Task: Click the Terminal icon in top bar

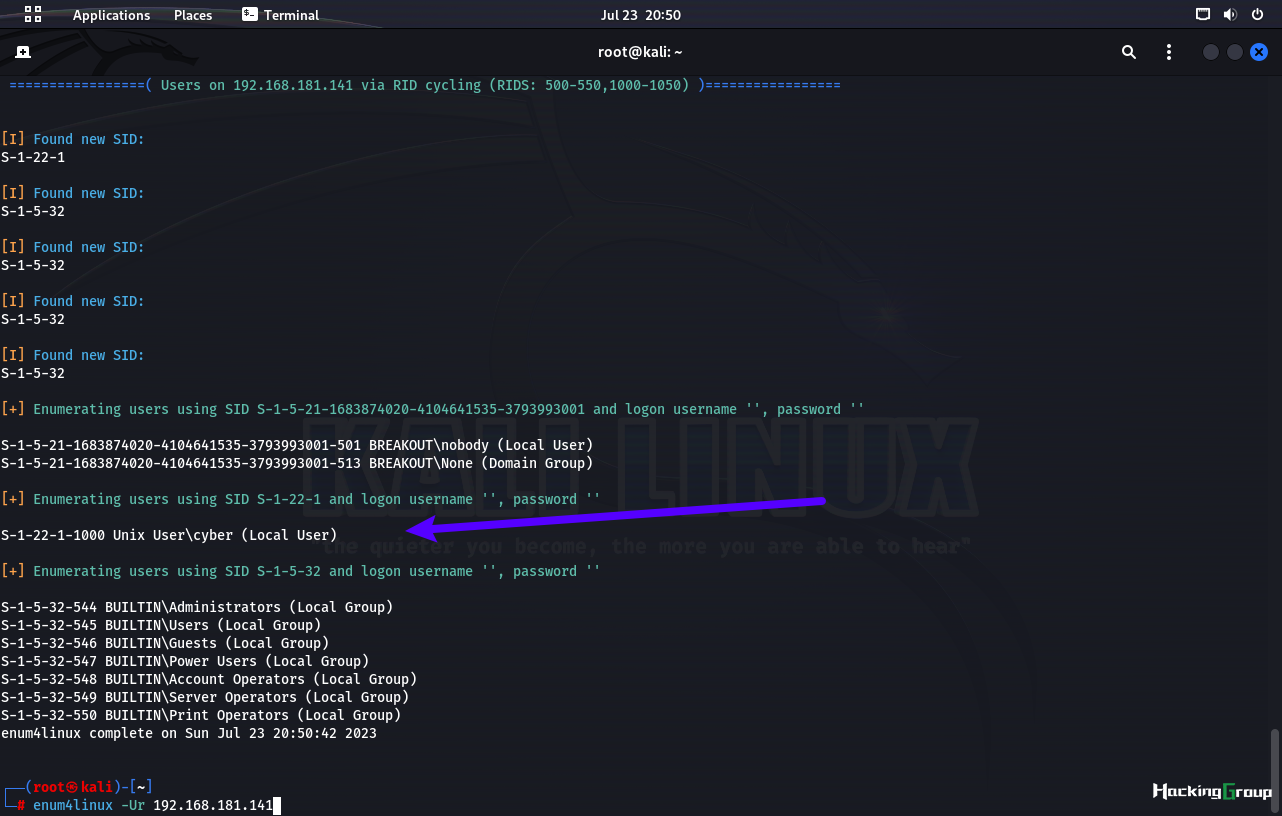Action: (249, 14)
